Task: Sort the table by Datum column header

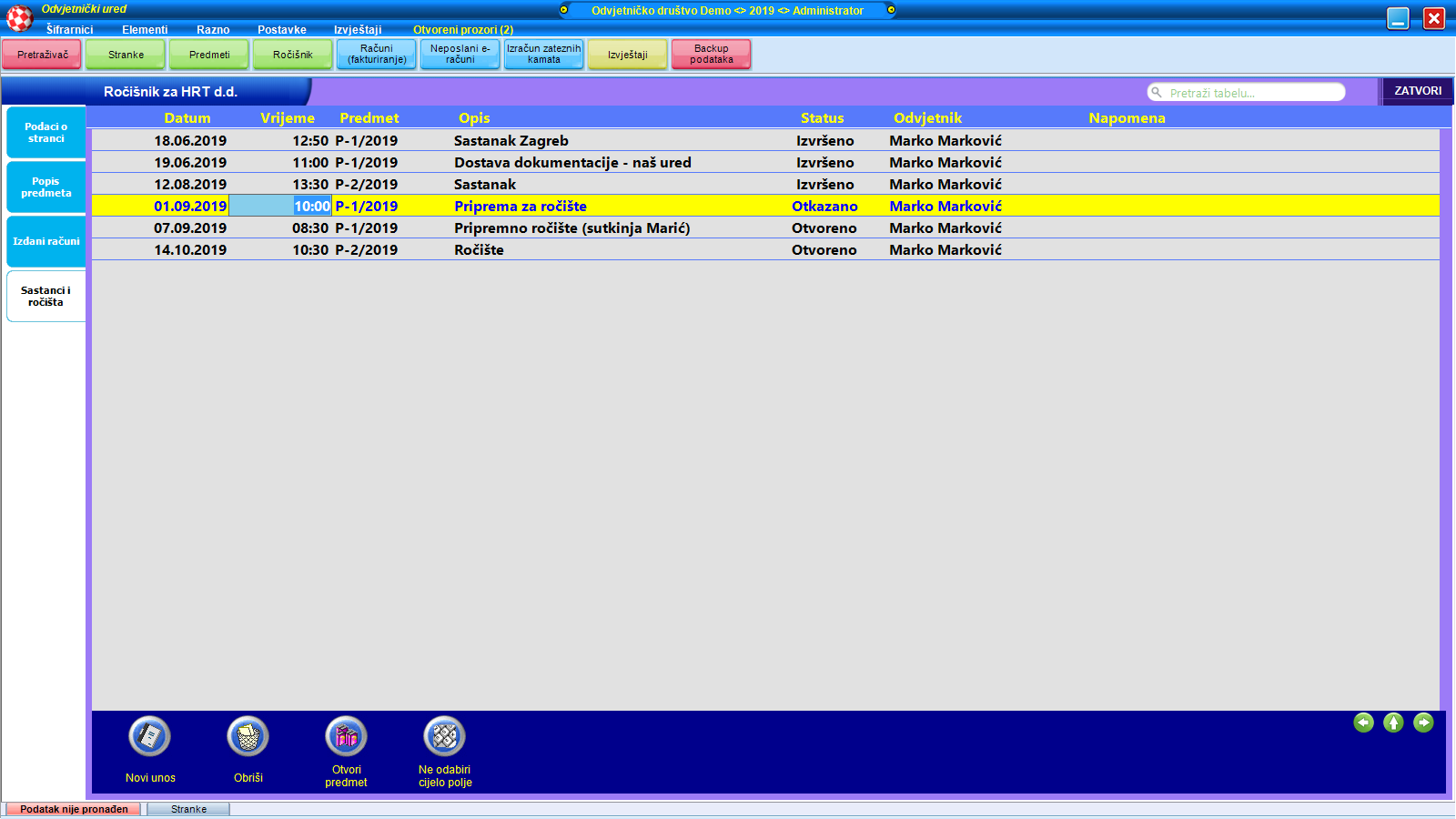Action: (x=187, y=118)
